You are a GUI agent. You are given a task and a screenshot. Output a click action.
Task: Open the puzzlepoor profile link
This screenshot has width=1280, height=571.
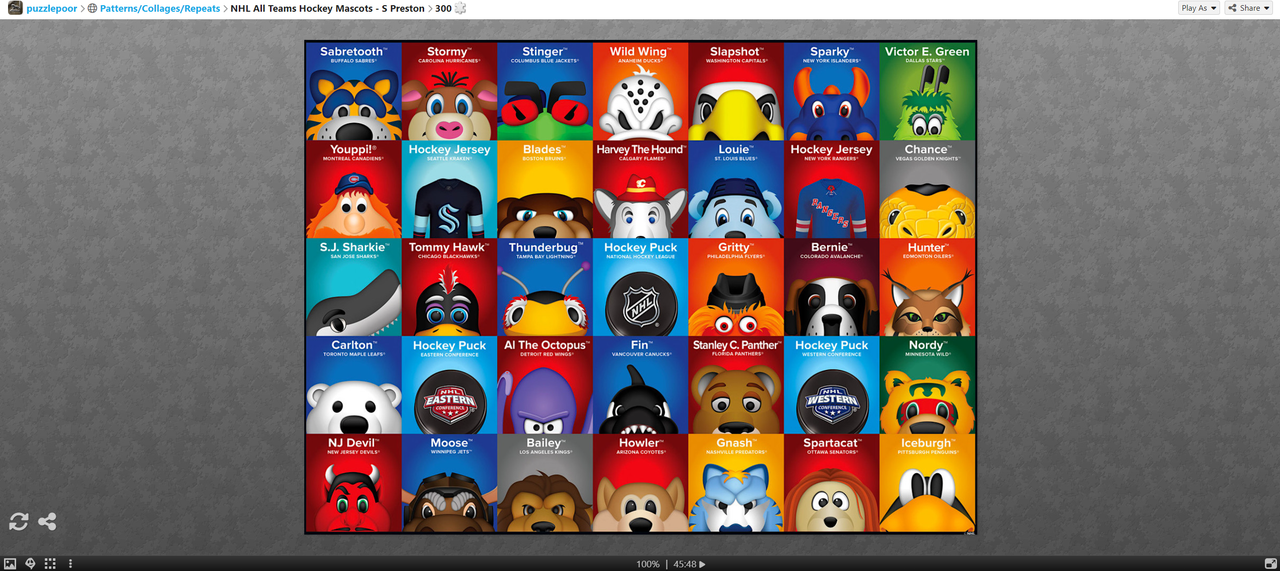pyautogui.click(x=52, y=8)
